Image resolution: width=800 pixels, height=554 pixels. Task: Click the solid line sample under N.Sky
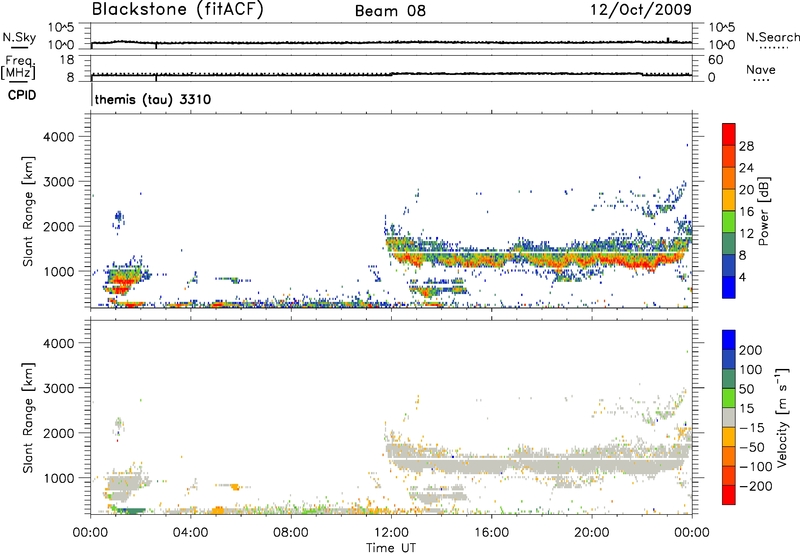coord(19,48)
